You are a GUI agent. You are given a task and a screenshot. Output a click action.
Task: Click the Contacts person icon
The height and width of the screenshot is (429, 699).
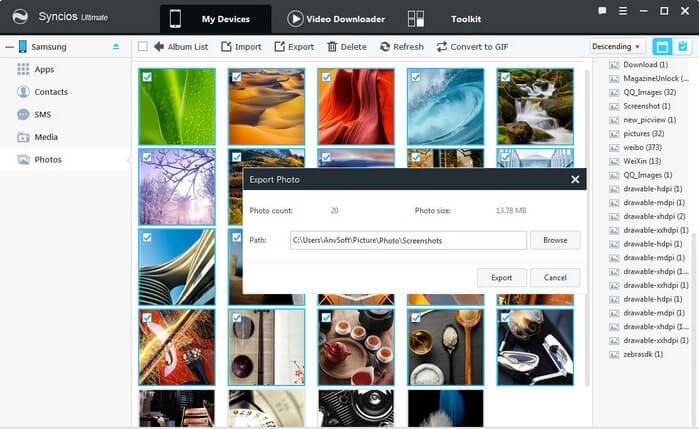click(23, 91)
